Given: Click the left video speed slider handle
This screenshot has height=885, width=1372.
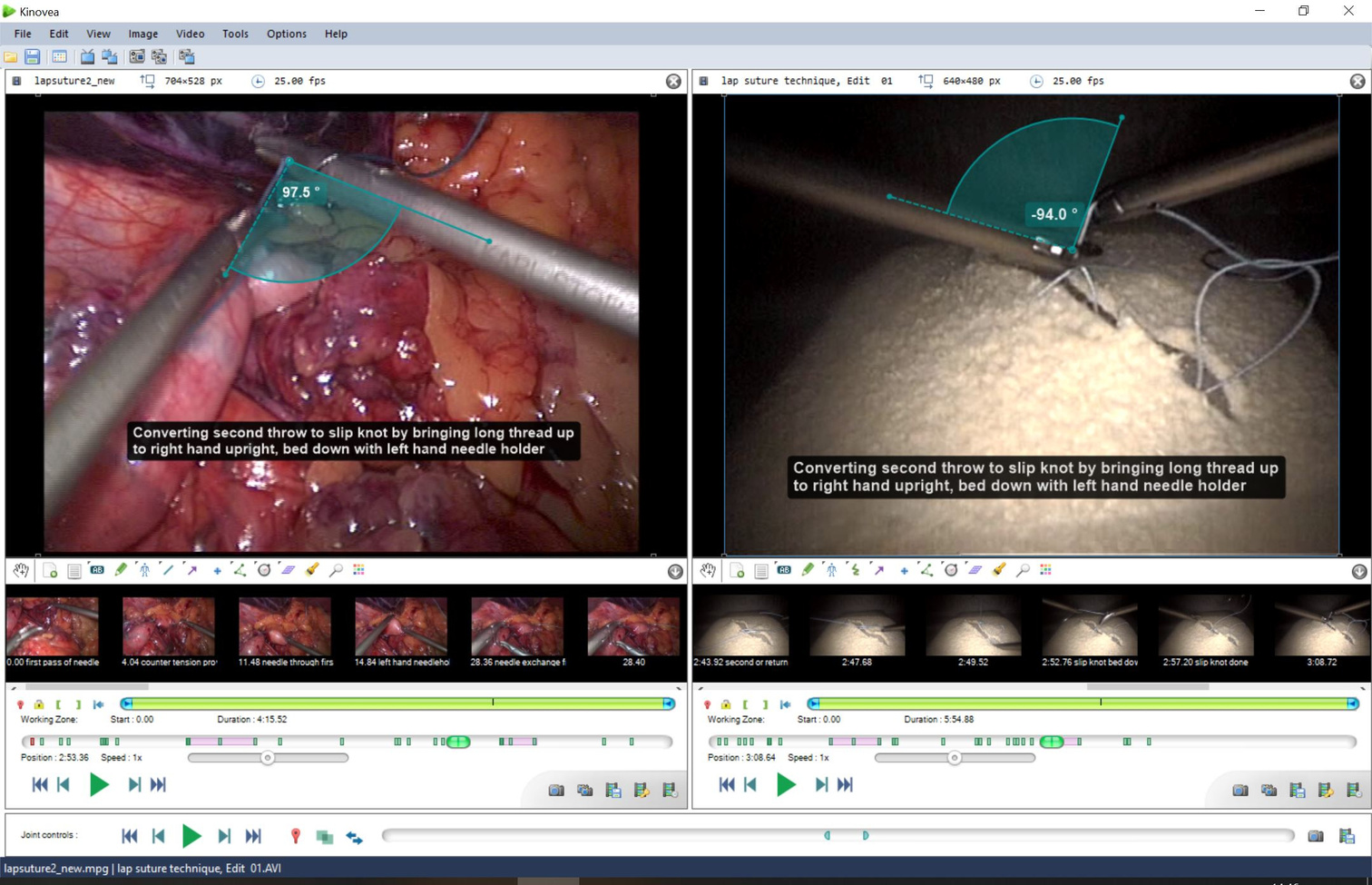Looking at the screenshot, I should pyautogui.click(x=268, y=758).
